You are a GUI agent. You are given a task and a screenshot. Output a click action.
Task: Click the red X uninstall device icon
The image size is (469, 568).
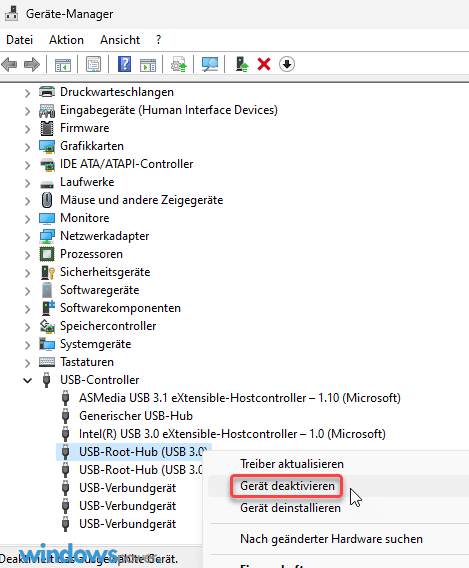tap(264, 64)
